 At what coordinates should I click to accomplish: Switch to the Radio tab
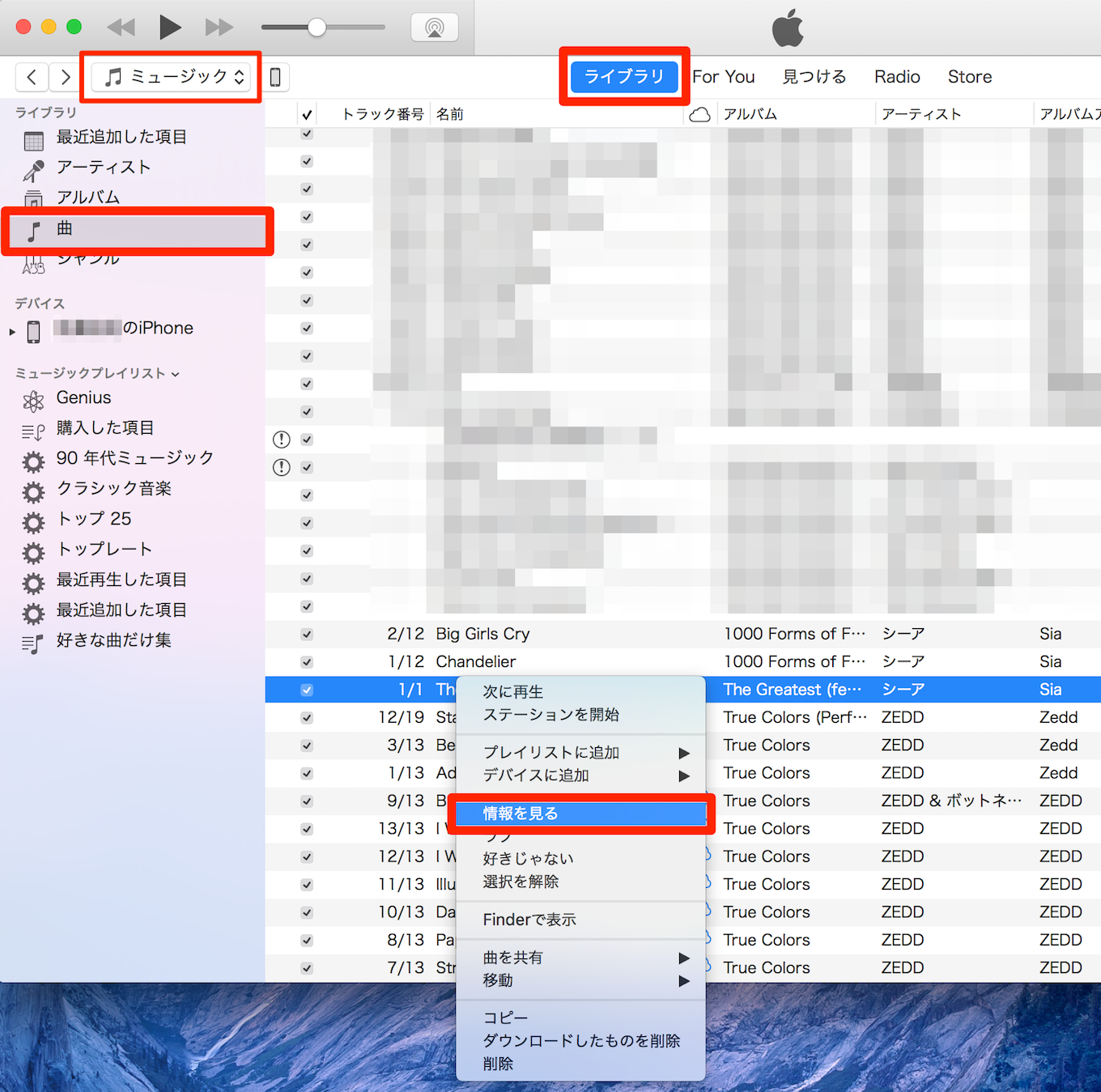(897, 77)
